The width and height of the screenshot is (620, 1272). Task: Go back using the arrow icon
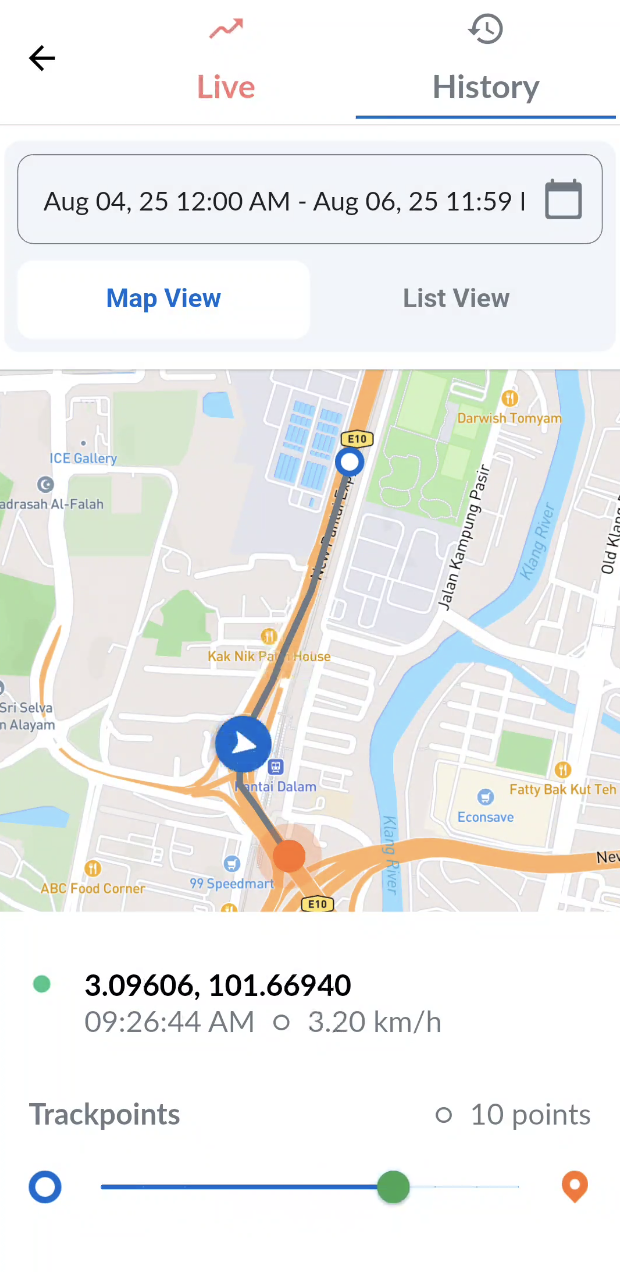coord(42,59)
